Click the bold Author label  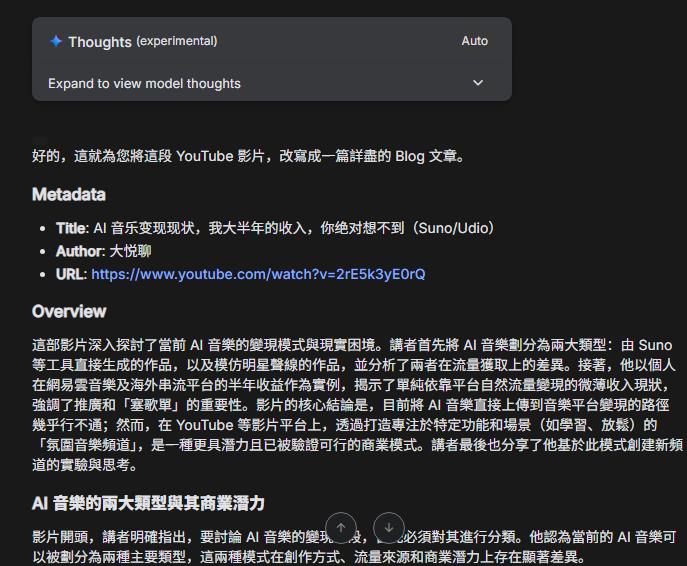pyautogui.click(x=81, y=251)
